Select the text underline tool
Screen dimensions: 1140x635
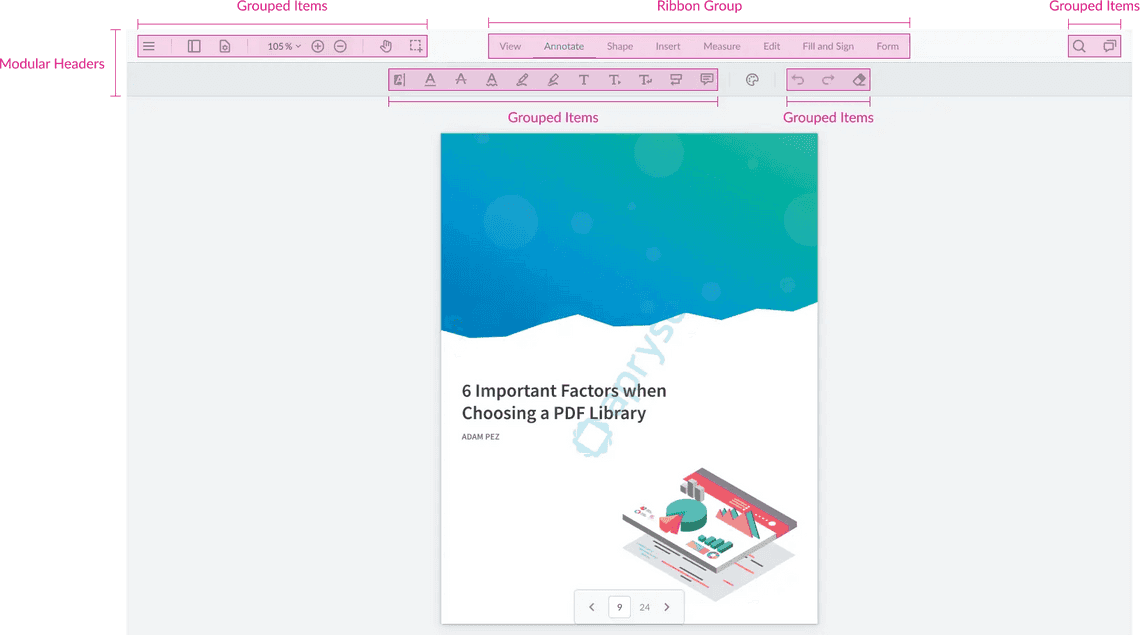click(x=430, y=80)
